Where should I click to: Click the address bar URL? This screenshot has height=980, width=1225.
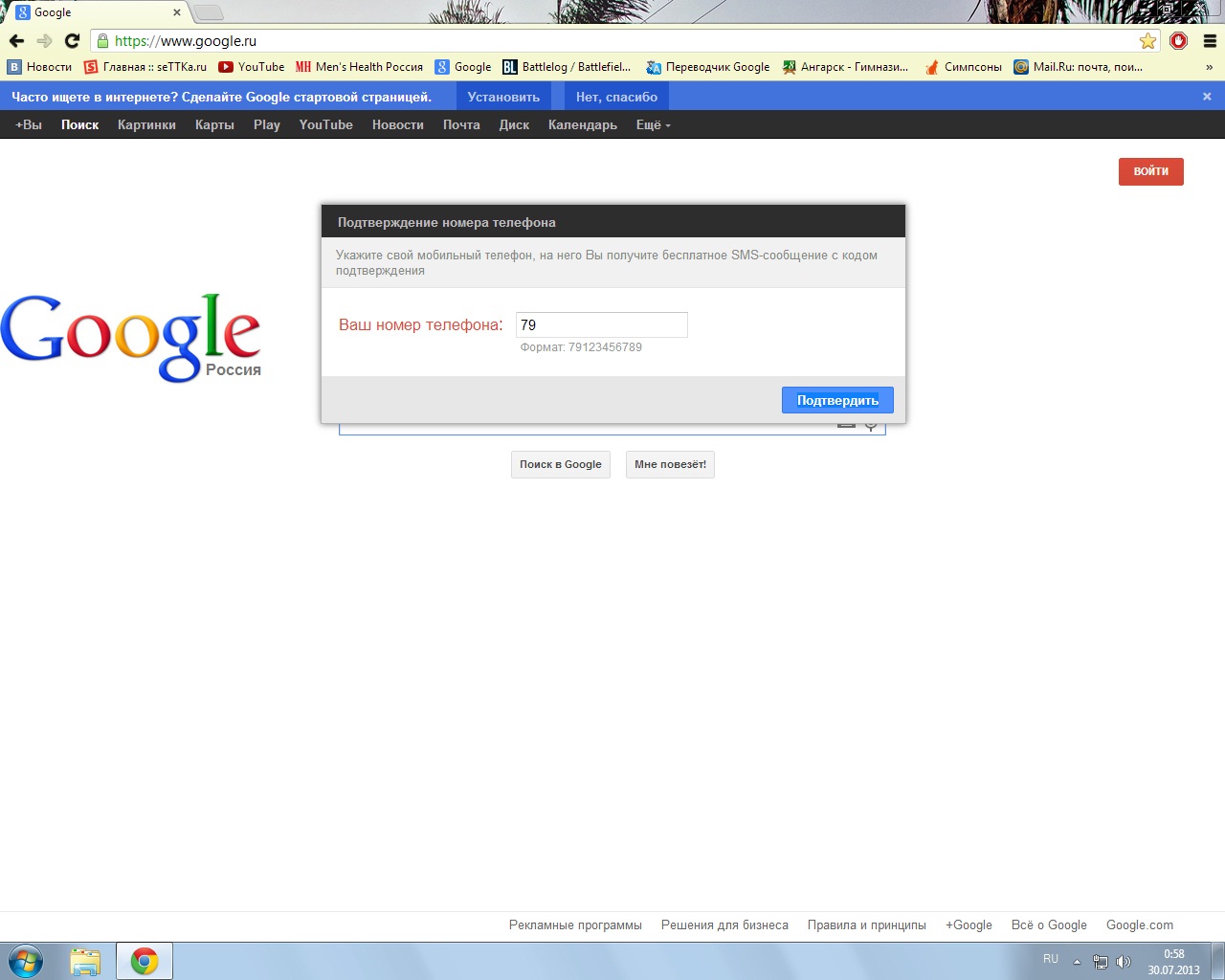(186, 41)
